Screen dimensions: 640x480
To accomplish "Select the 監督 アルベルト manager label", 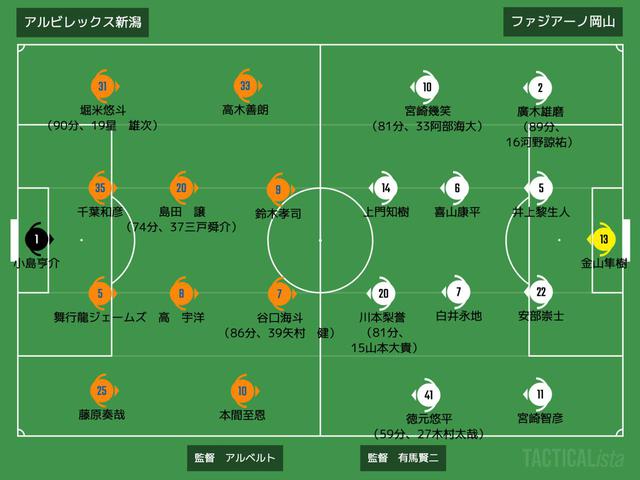I will click(x=235, y=458).
